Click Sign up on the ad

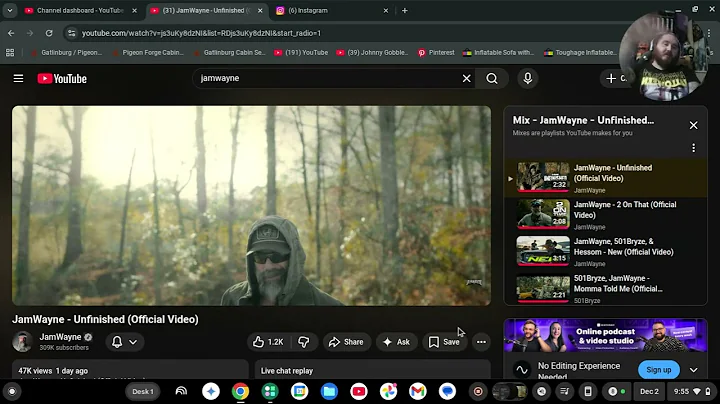pos(658,370)
